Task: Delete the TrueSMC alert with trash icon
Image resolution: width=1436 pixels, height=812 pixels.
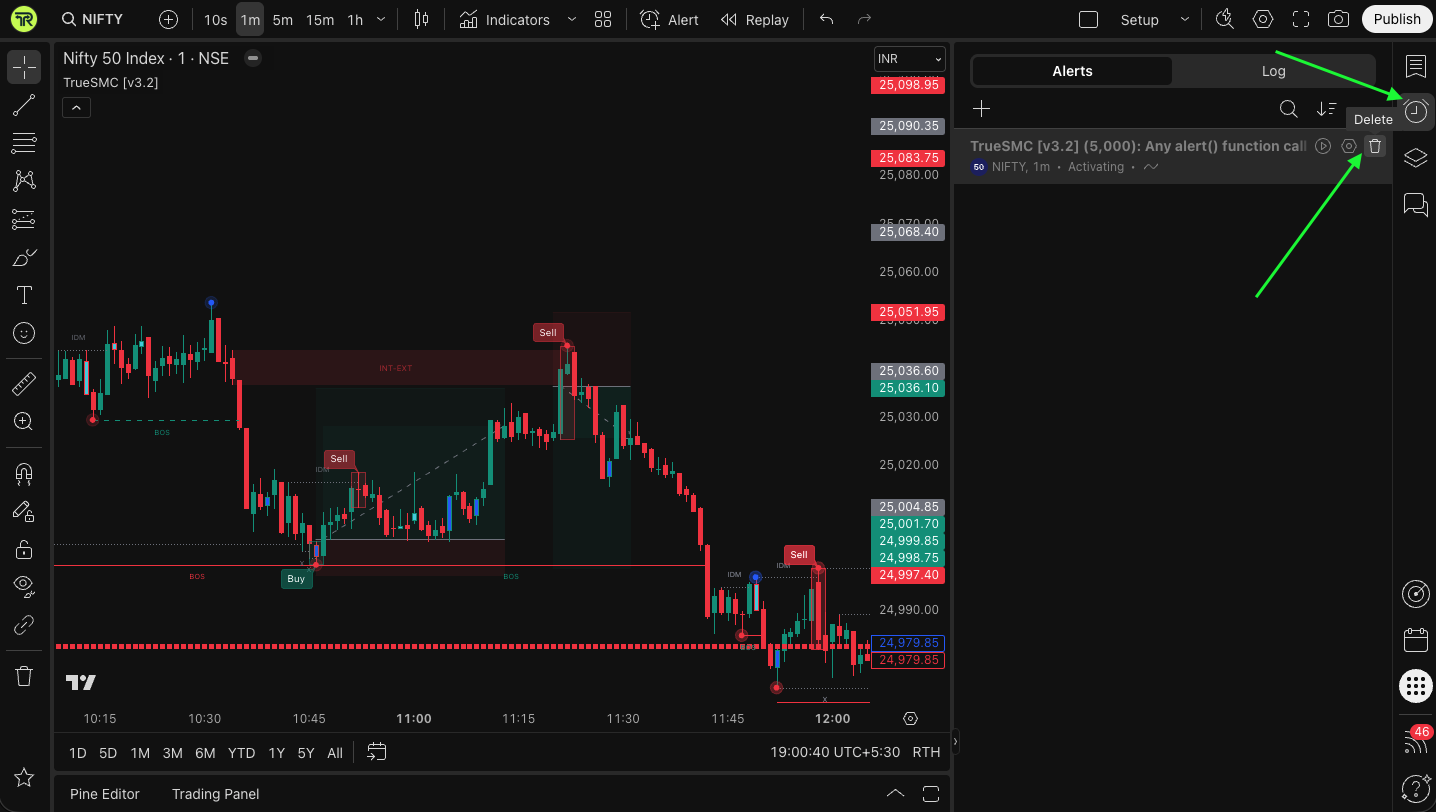Action: (1375, 146)
